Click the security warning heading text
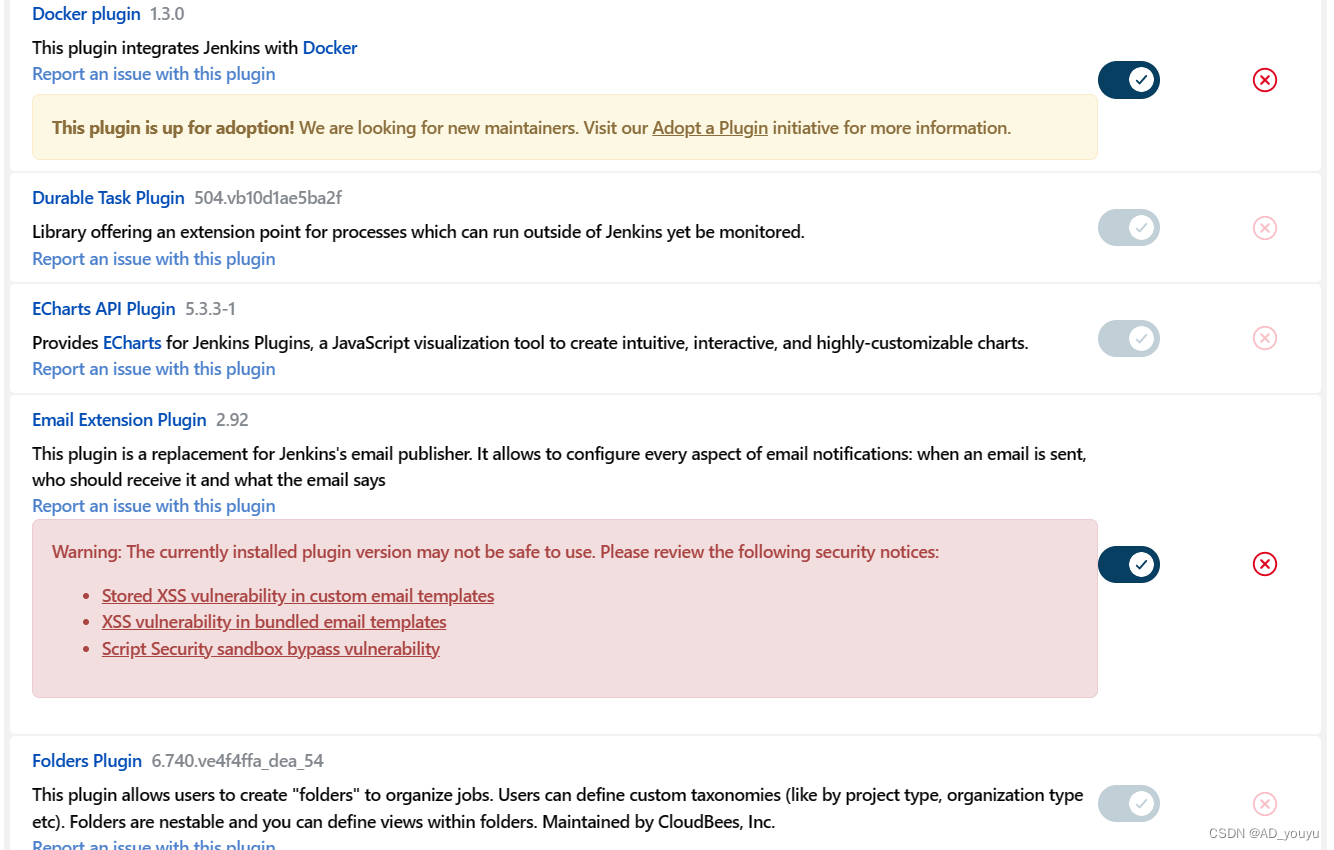Image resolution: width=1334 pixels, height=850 pixels. [495, 552]
